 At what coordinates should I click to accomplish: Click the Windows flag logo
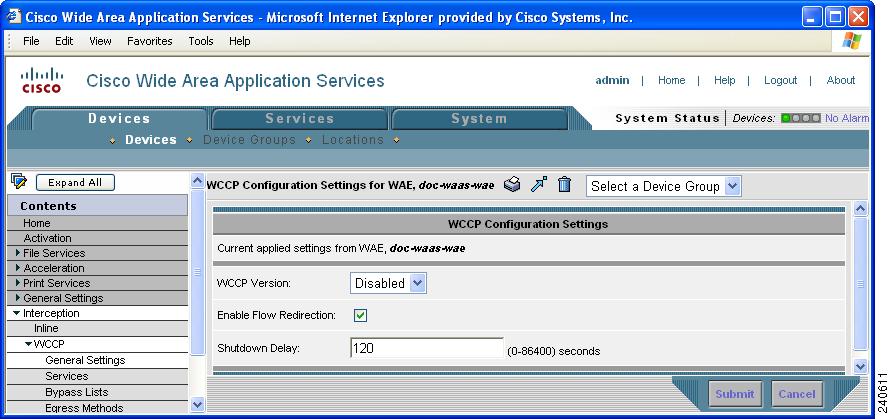click(x=851, y=41)
